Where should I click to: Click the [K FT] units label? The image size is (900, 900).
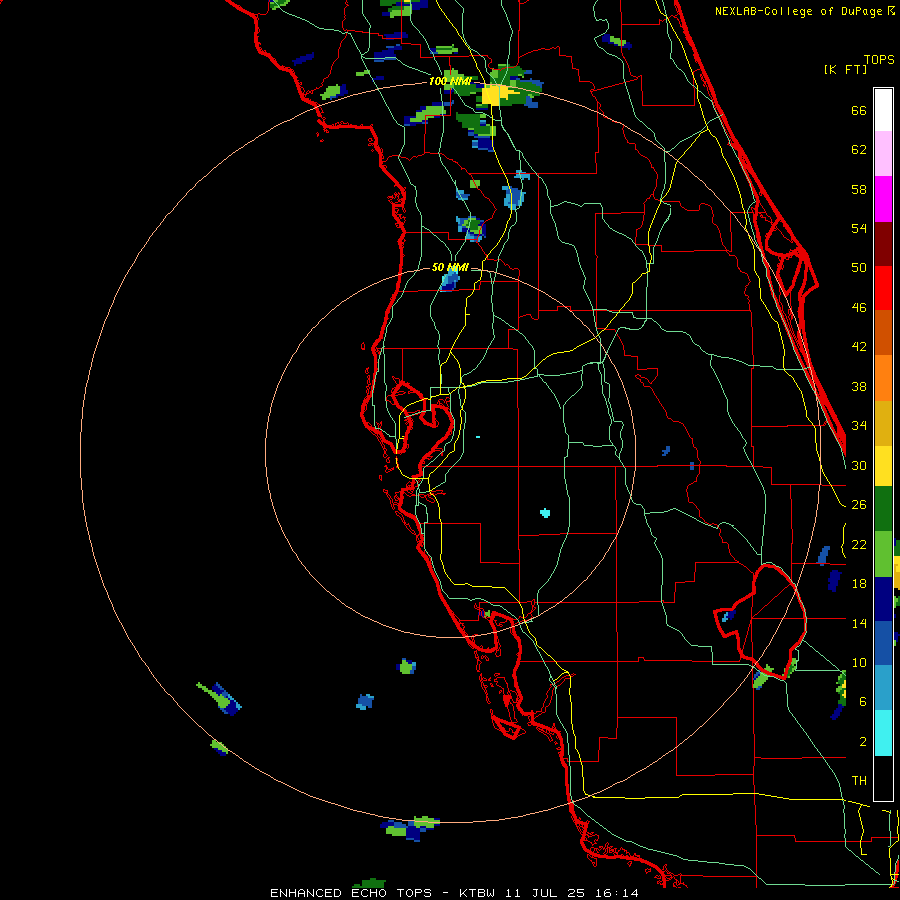click(x=845, y=69)
